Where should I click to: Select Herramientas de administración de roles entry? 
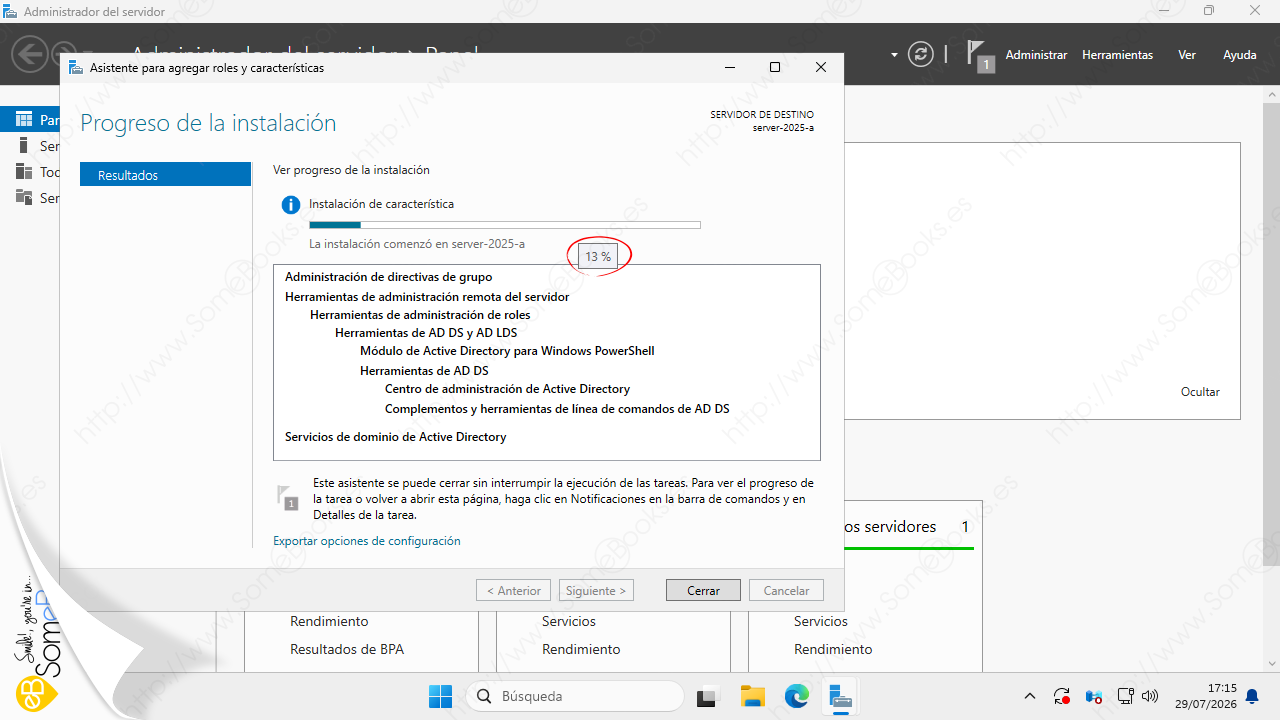click(420, 314)
